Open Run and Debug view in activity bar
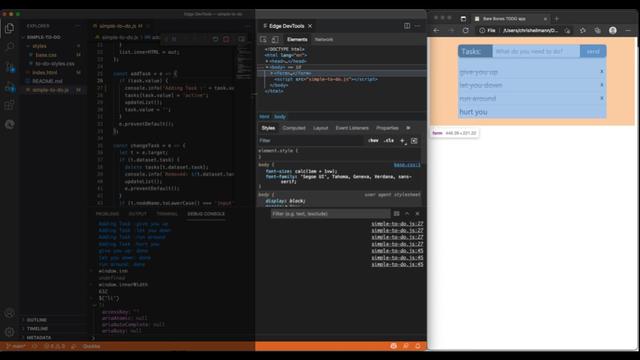640x360 pixels. point(10,87)
